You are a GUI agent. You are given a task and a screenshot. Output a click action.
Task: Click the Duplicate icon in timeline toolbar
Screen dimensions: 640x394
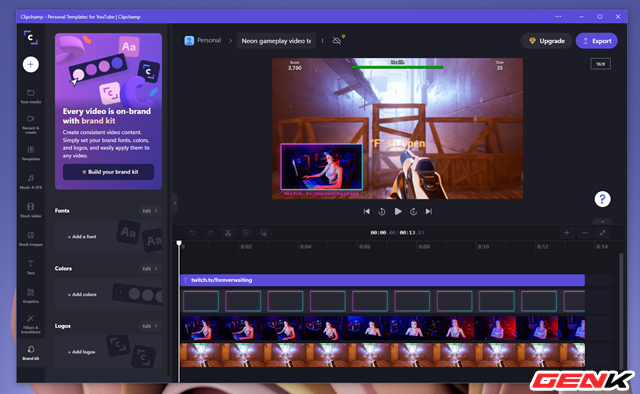click(x=264, y=233)
